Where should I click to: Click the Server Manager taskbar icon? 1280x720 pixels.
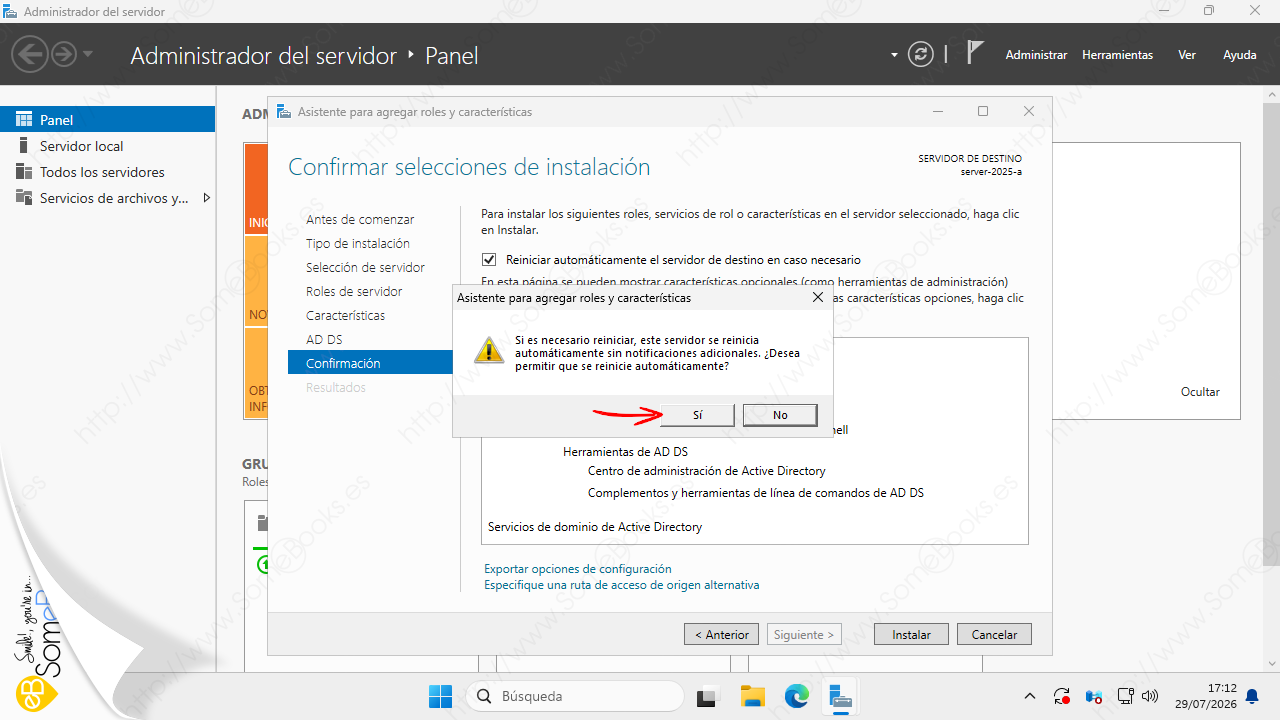[840, 696]
